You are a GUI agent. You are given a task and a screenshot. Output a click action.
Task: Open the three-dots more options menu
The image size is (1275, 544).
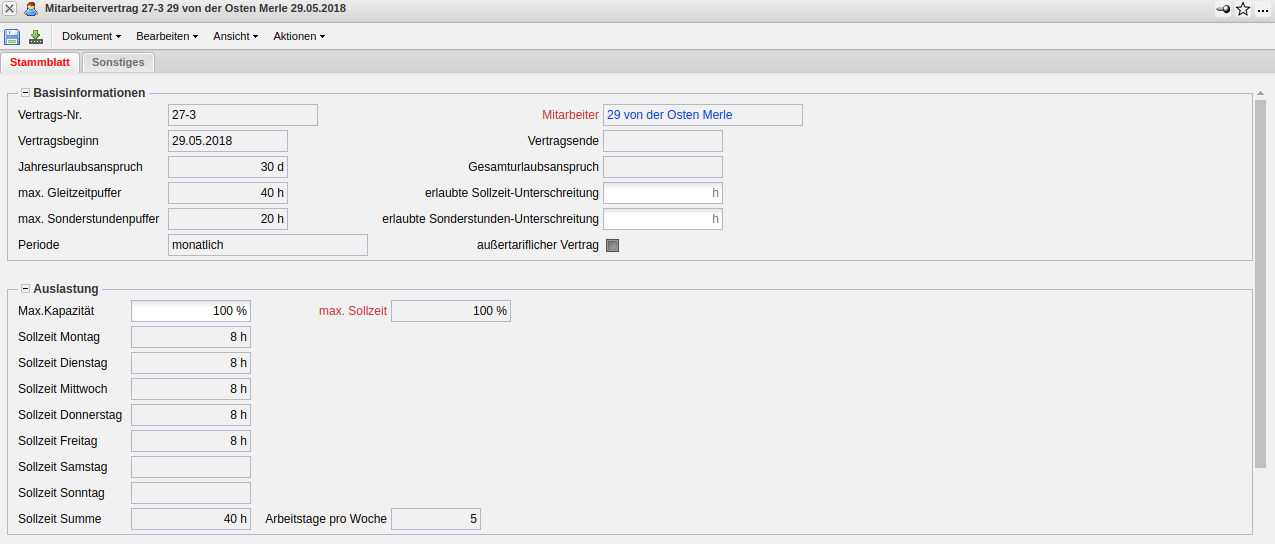pyautogui.click(x=1263, y=9)
